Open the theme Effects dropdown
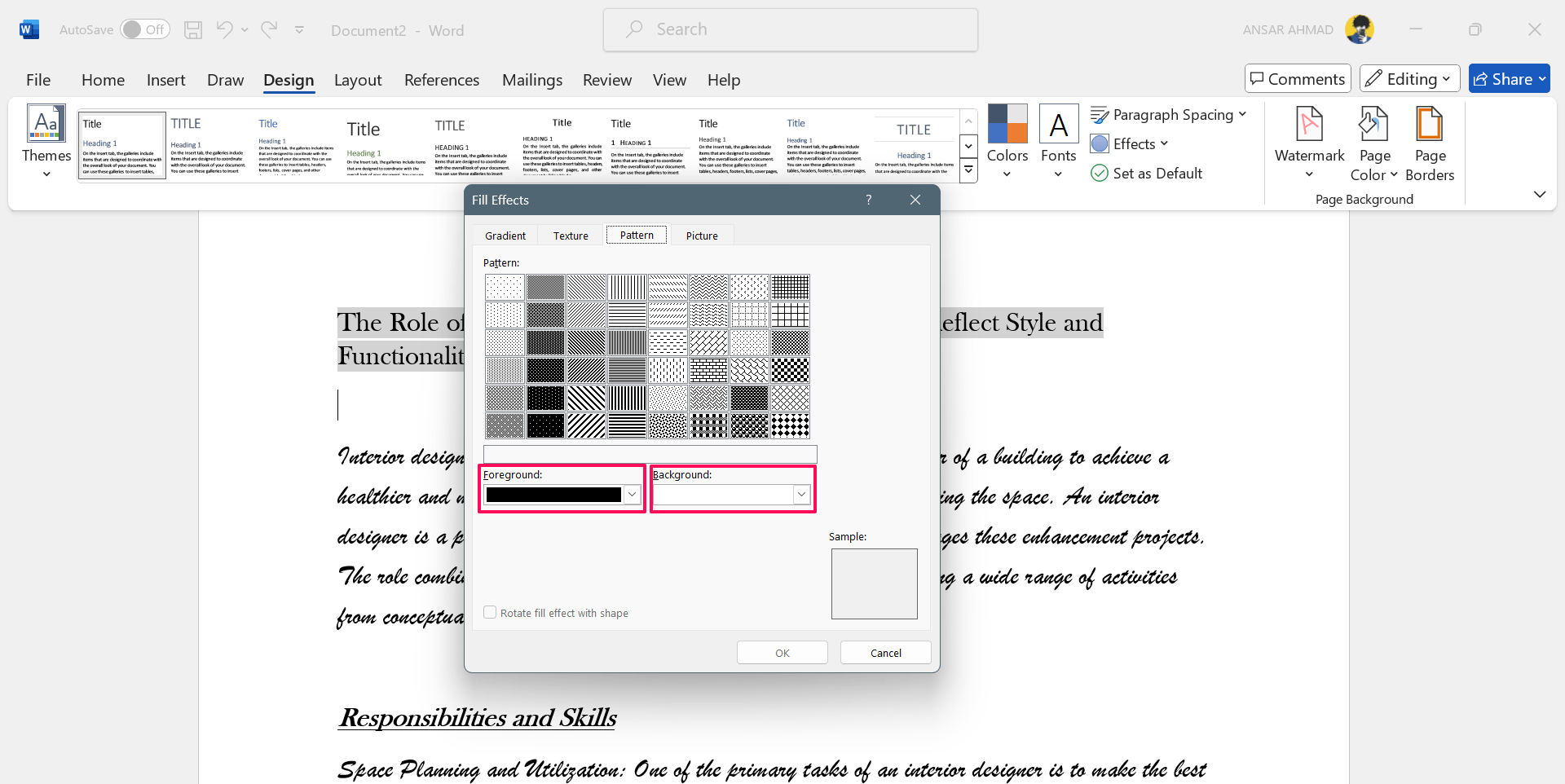The width and height of the screenshot is (1565, 784). coord(1130,143)
